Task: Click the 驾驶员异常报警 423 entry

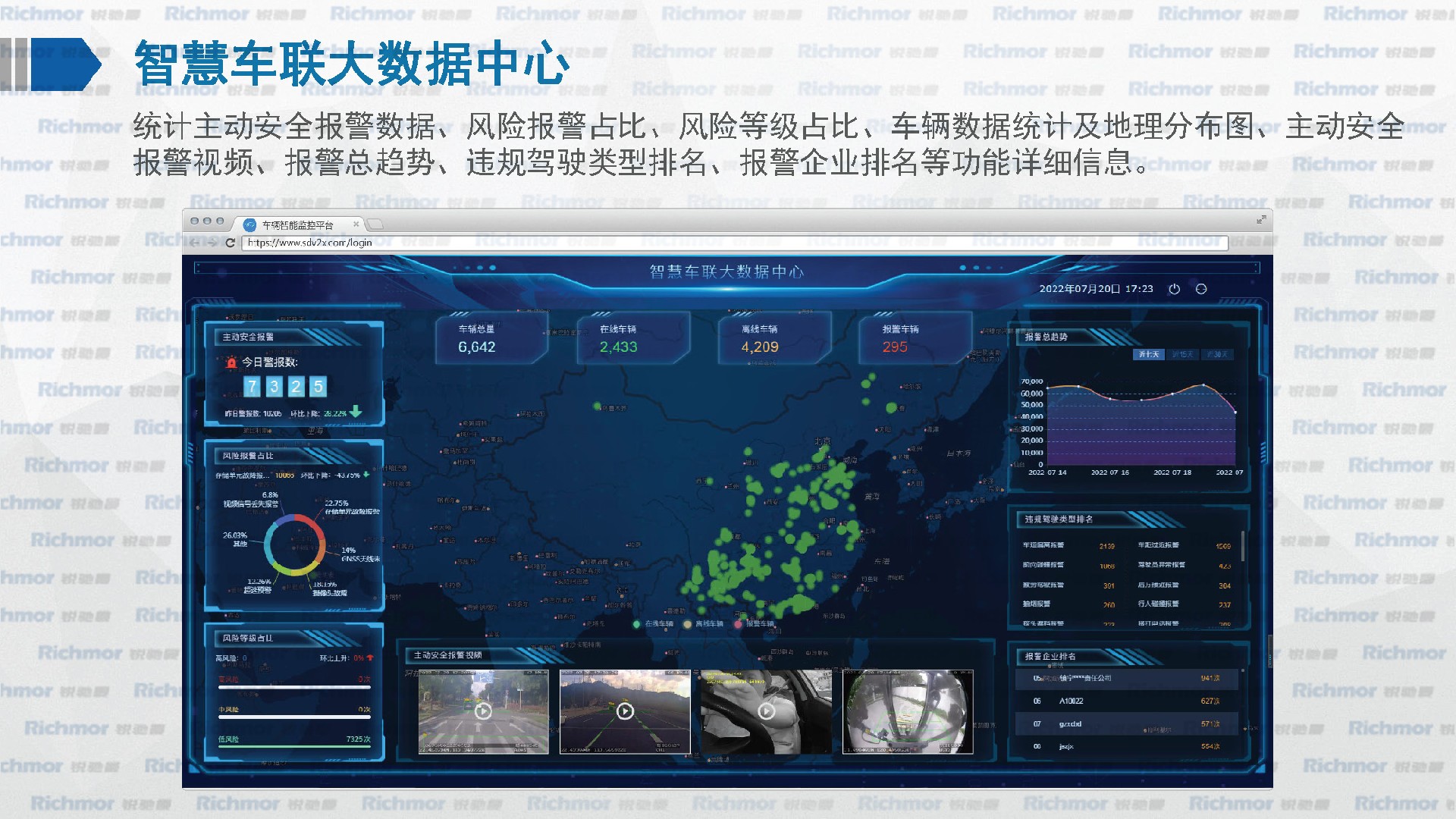Action: click(x=1185, y=565)
